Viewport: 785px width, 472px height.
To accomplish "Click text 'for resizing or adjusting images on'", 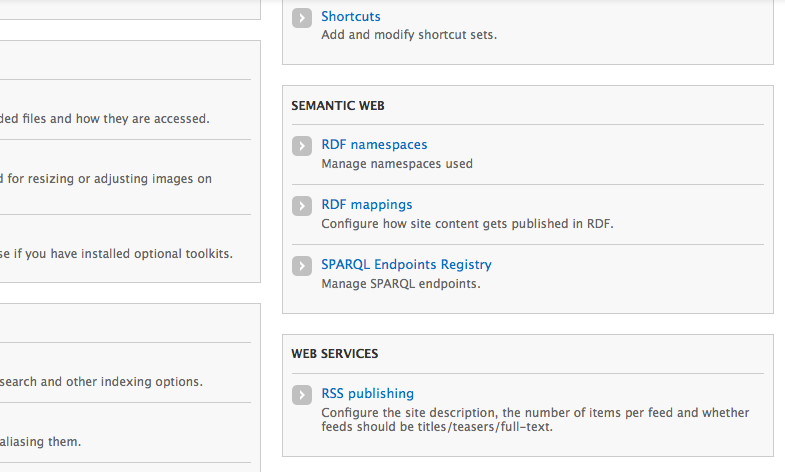I will coord(110,179).
